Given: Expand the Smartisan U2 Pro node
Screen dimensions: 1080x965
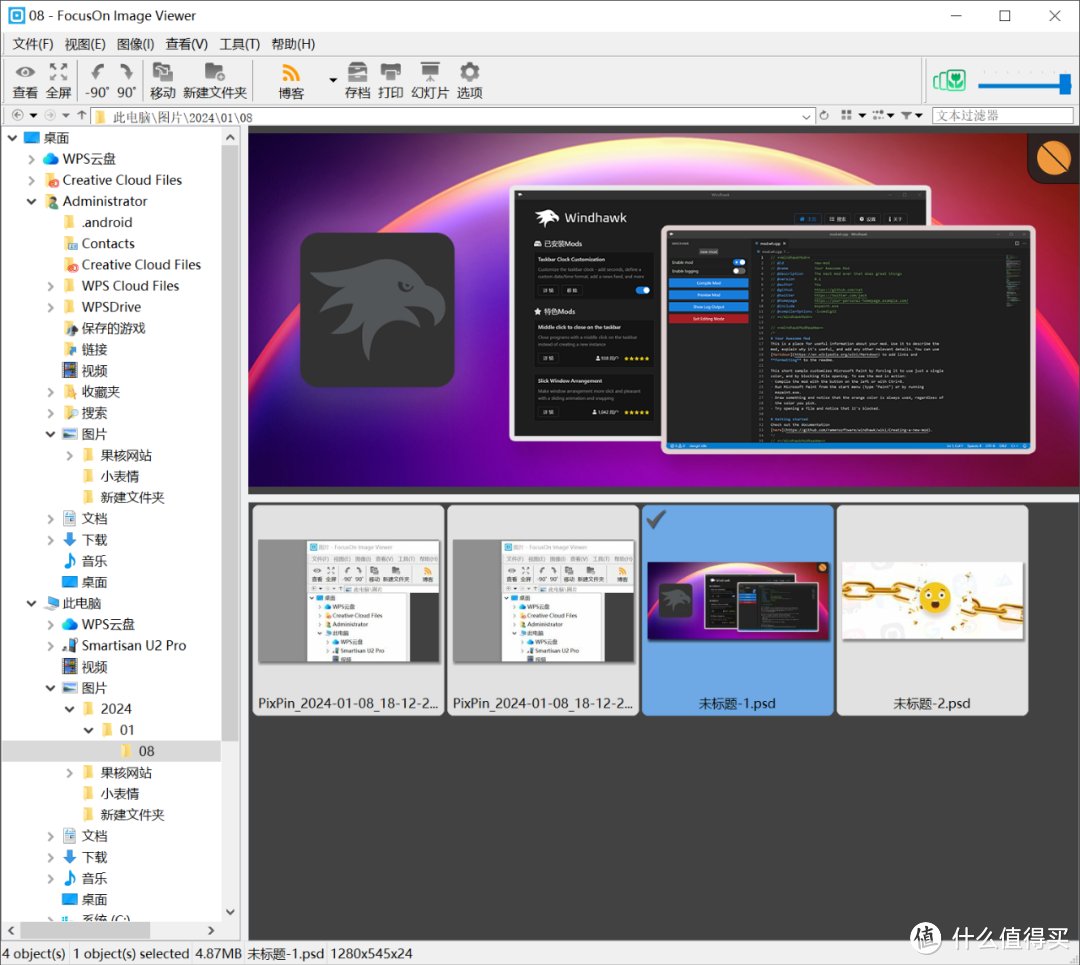Looking at the screenshot, I should (50, 645).
